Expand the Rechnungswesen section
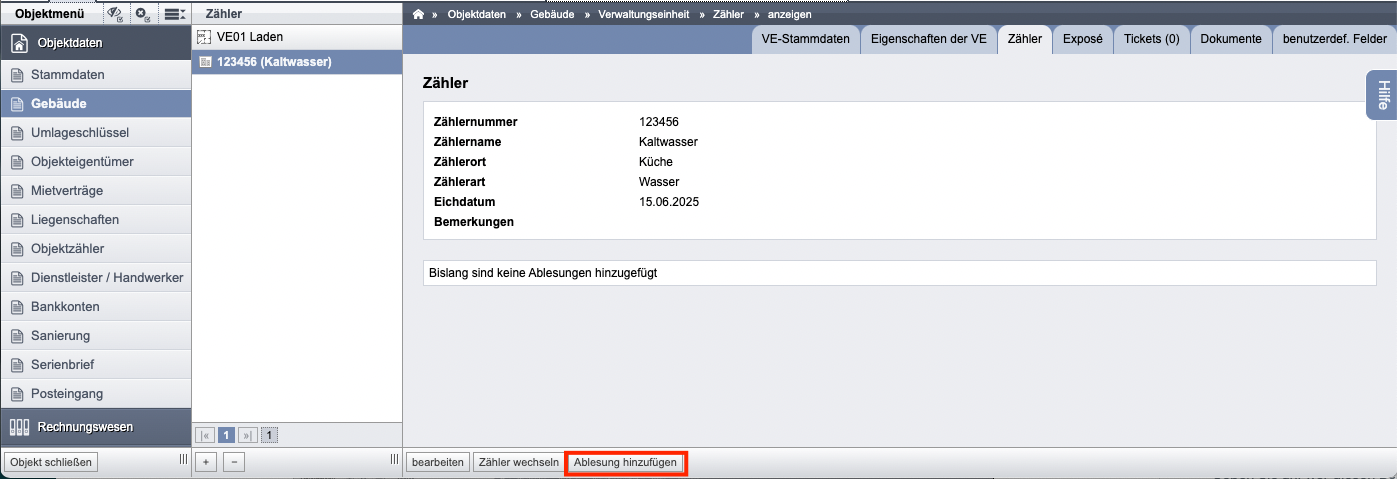 tap(96, 427)
